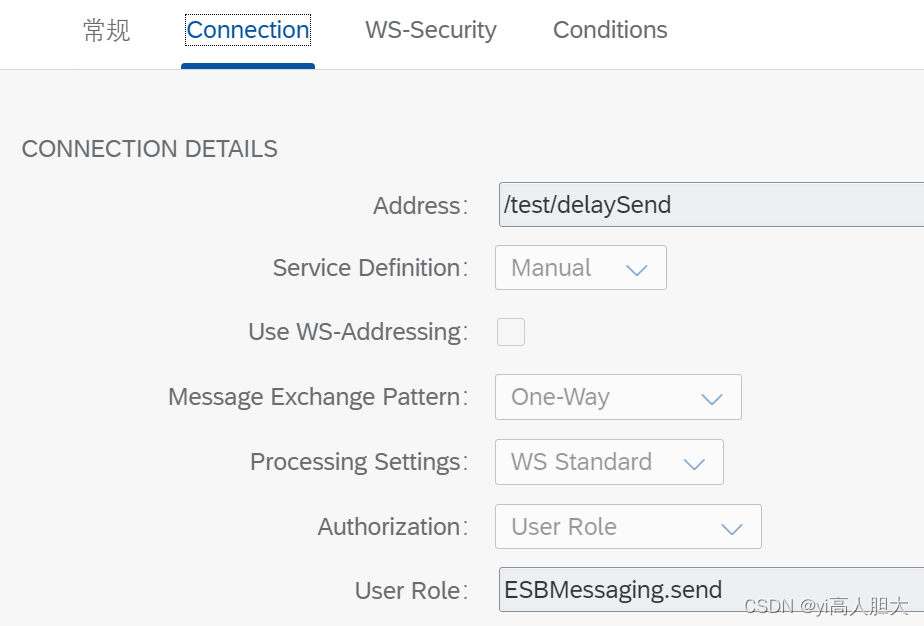The width and height of the screenshot is (924, 626).
Task: Switch to the Connection tab
Action: pos(248,30)
